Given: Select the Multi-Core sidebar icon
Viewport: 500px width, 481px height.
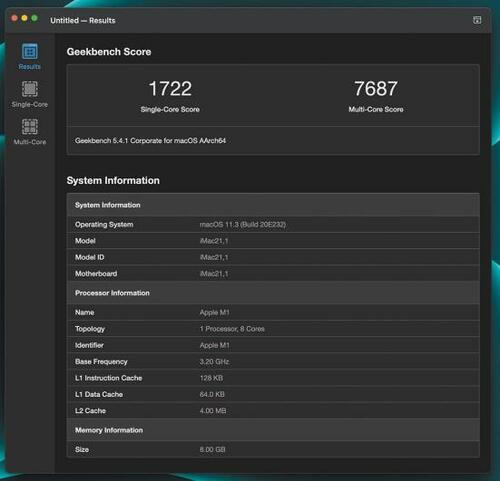Looking at the screenshot, I should [30, 127].
